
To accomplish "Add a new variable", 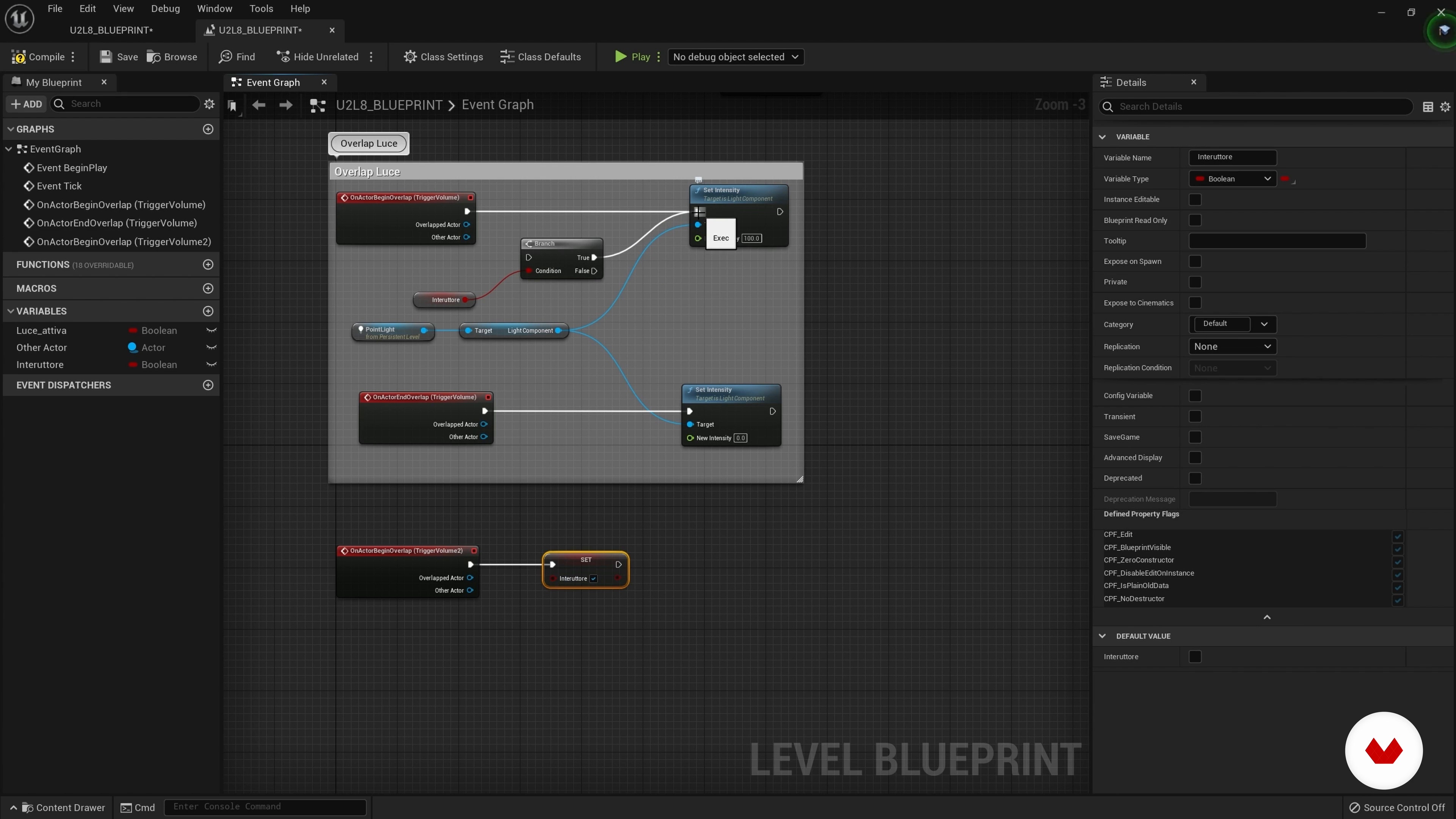I will tap(208, 311).
